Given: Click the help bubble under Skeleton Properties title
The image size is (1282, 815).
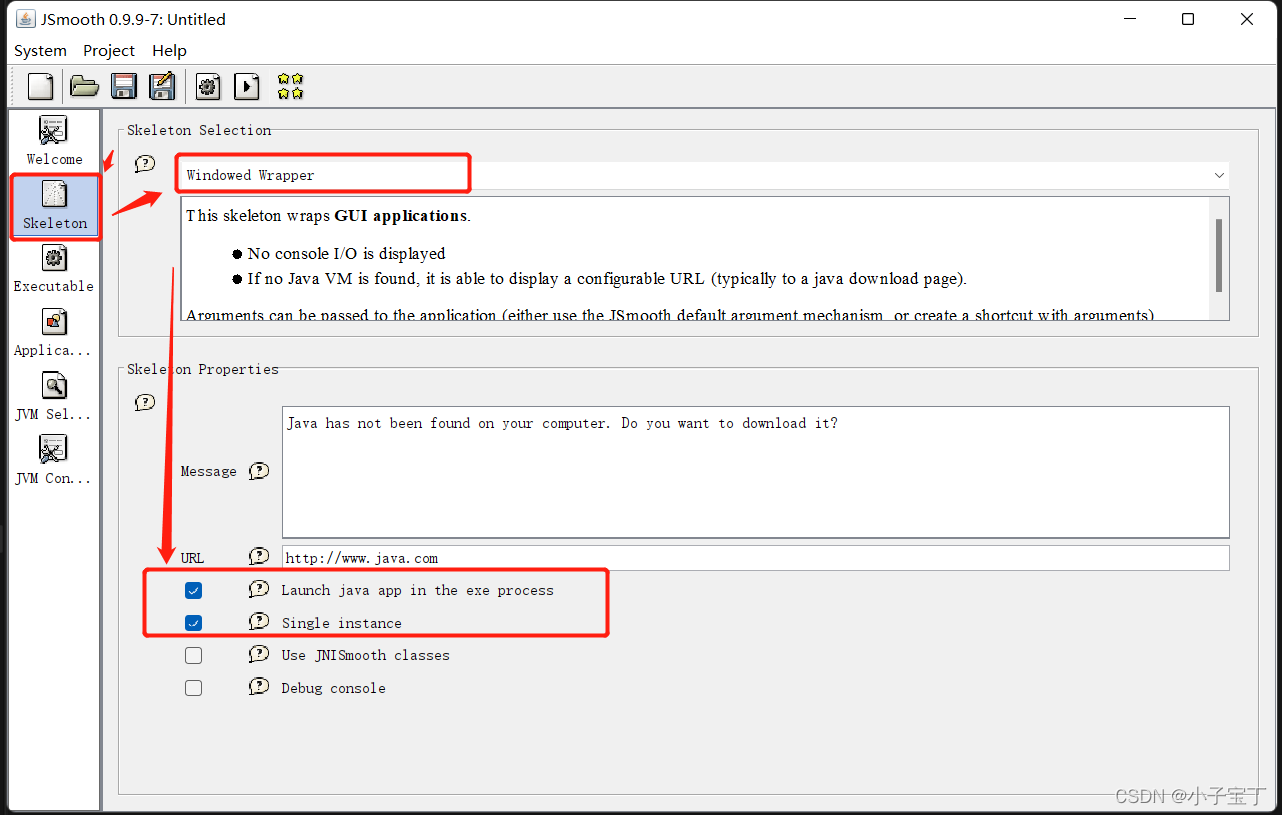Looking at the screenshot, I should (x=145, y=402).
